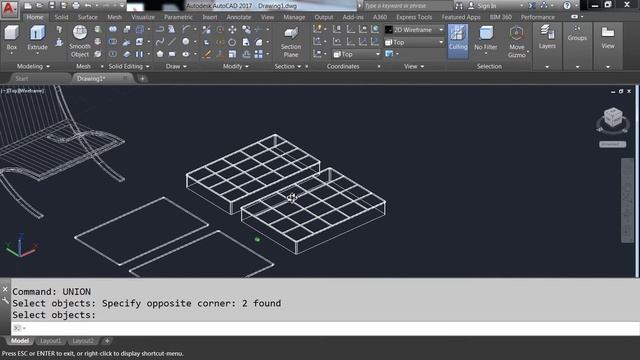Expand the Modeling panel
This screenshot has height=360, width=640.
click(33, 66)
